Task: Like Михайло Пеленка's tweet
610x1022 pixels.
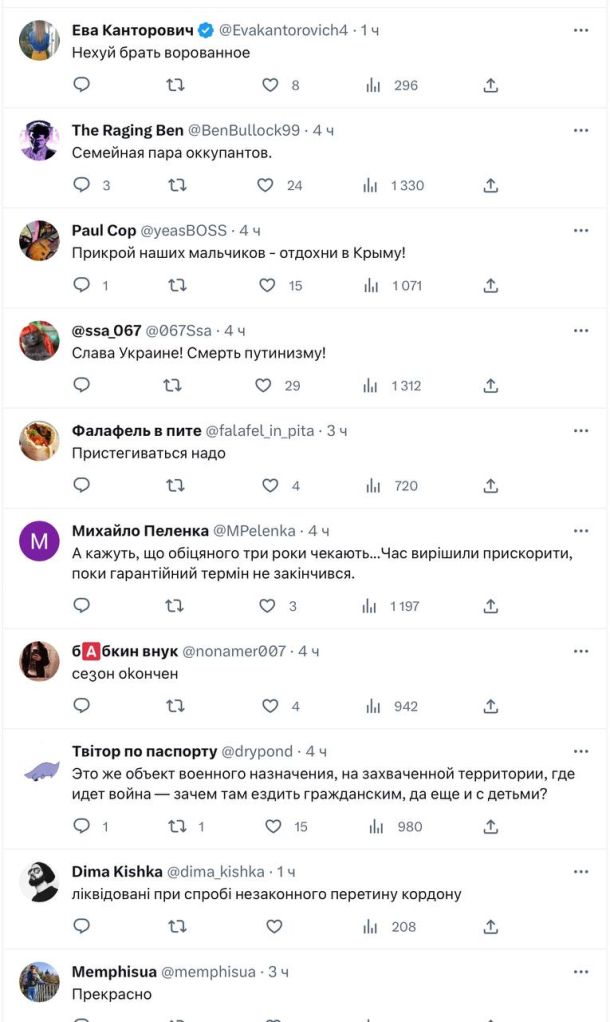Action: 267,606
